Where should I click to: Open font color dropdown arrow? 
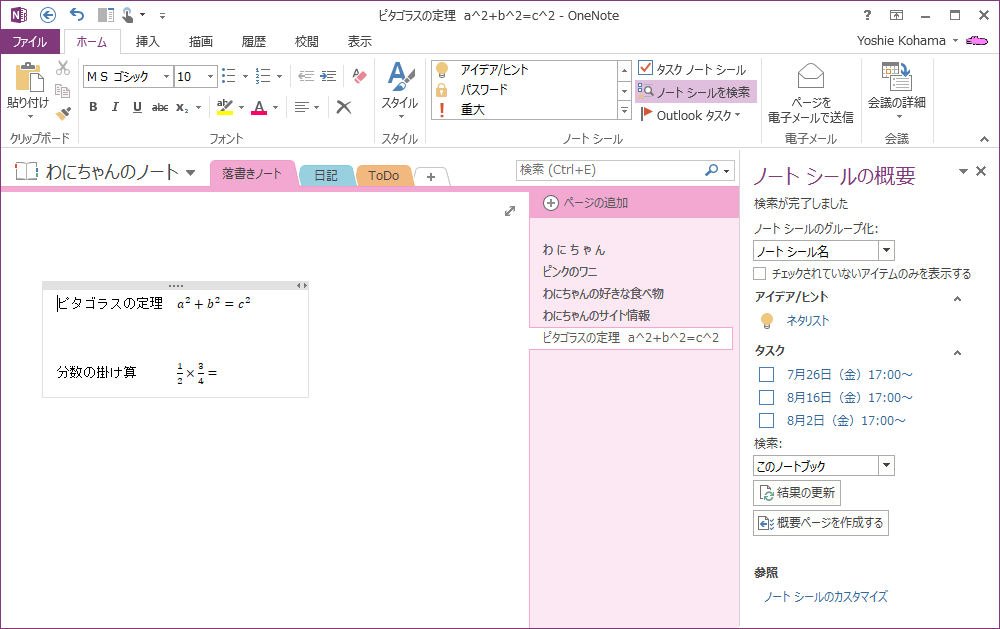tap(276, 107)
